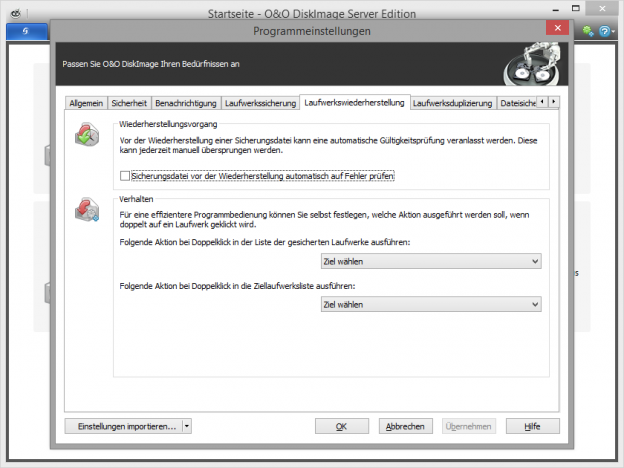Click the O&O application icon in title bar
Image resolution: width=624 pixels, height=468 pixels.
click(x=16, y=14)
